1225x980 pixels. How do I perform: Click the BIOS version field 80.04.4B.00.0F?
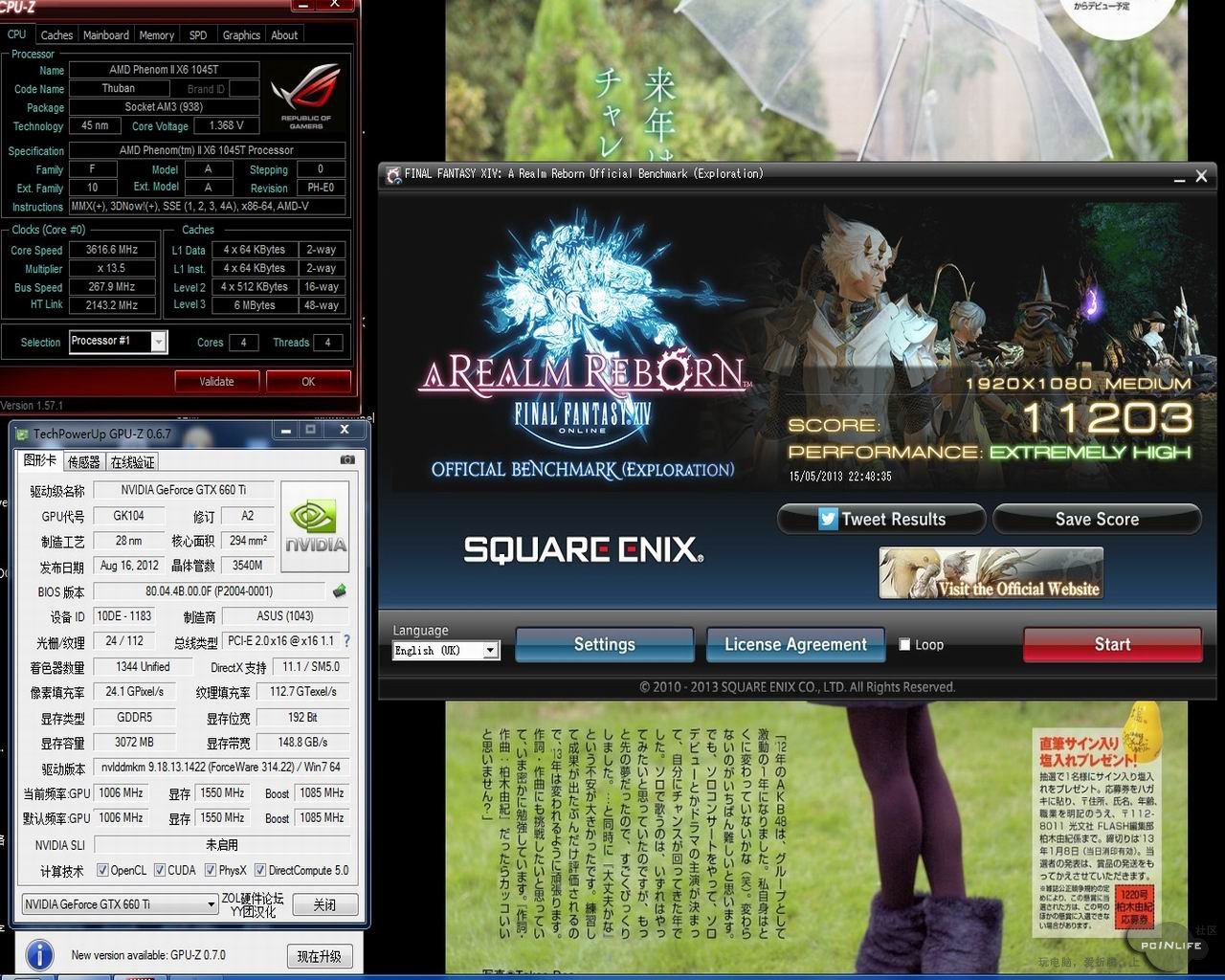coord(209,591)
